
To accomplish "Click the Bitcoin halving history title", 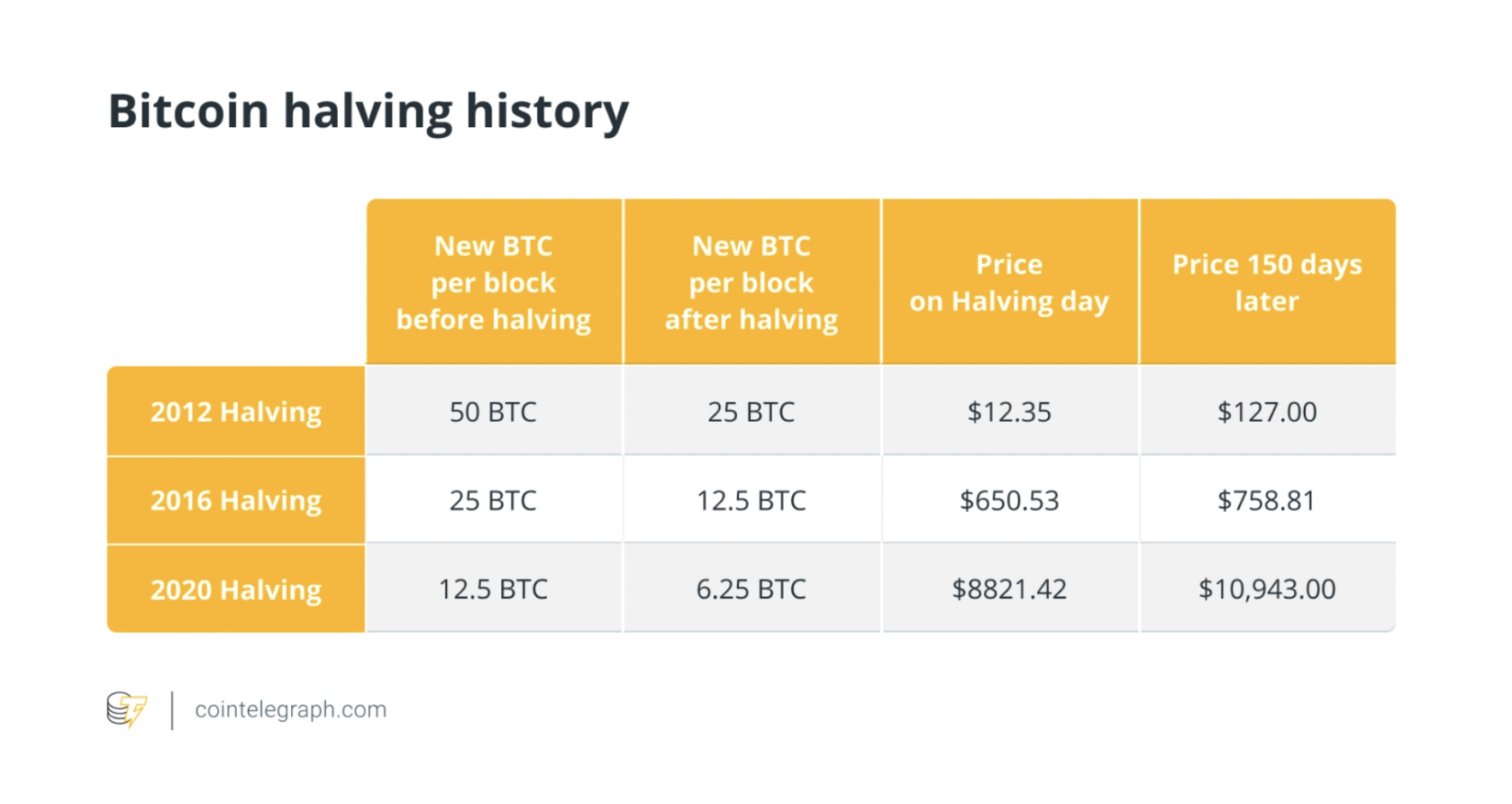I will [x=369, y=112].
